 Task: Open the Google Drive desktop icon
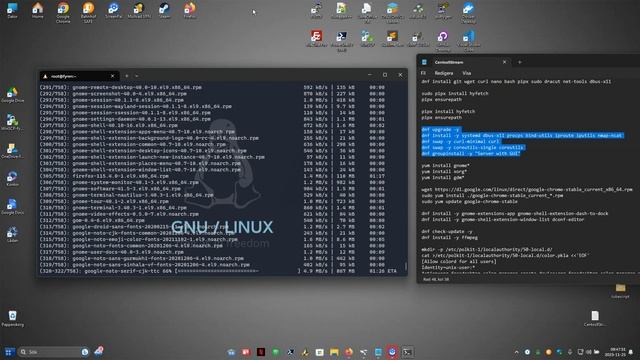12,95
